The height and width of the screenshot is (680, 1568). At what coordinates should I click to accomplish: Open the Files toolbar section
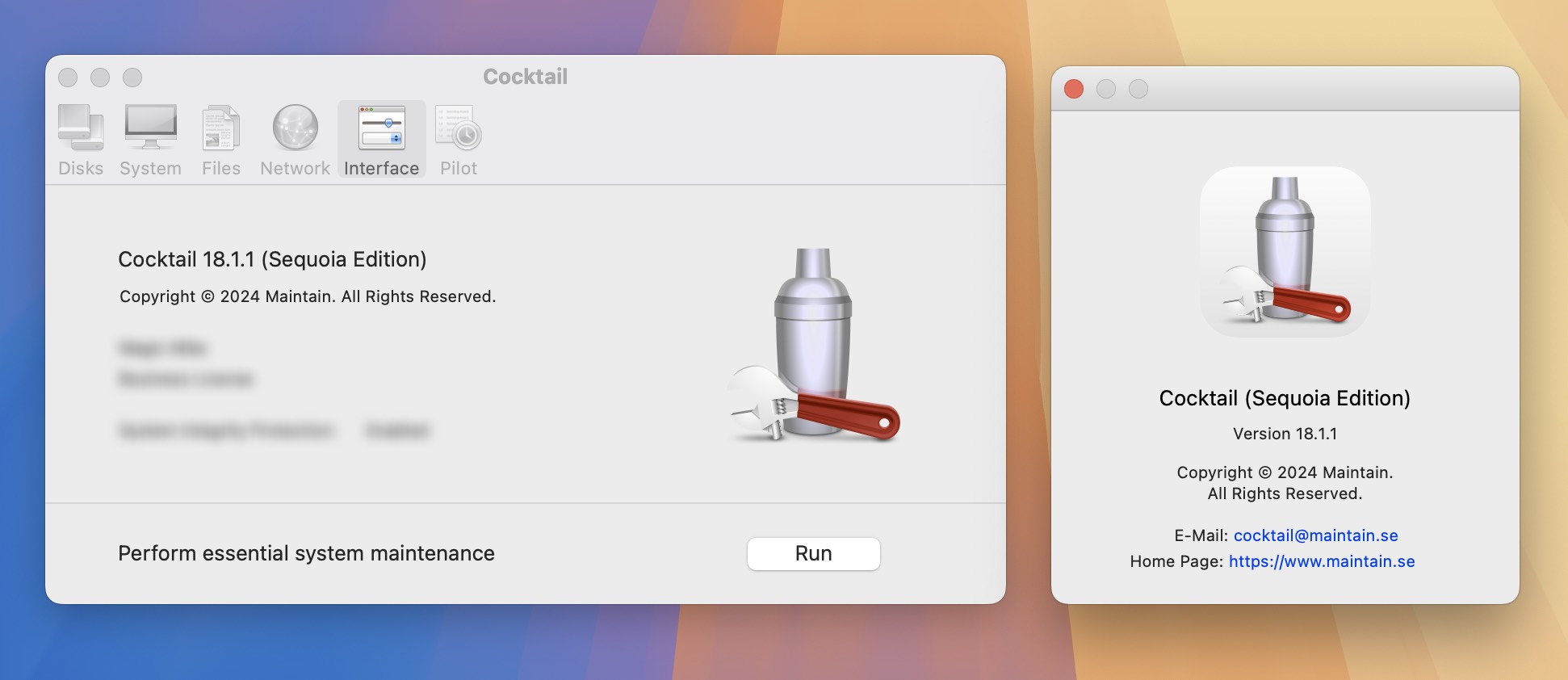coord(221,141)
